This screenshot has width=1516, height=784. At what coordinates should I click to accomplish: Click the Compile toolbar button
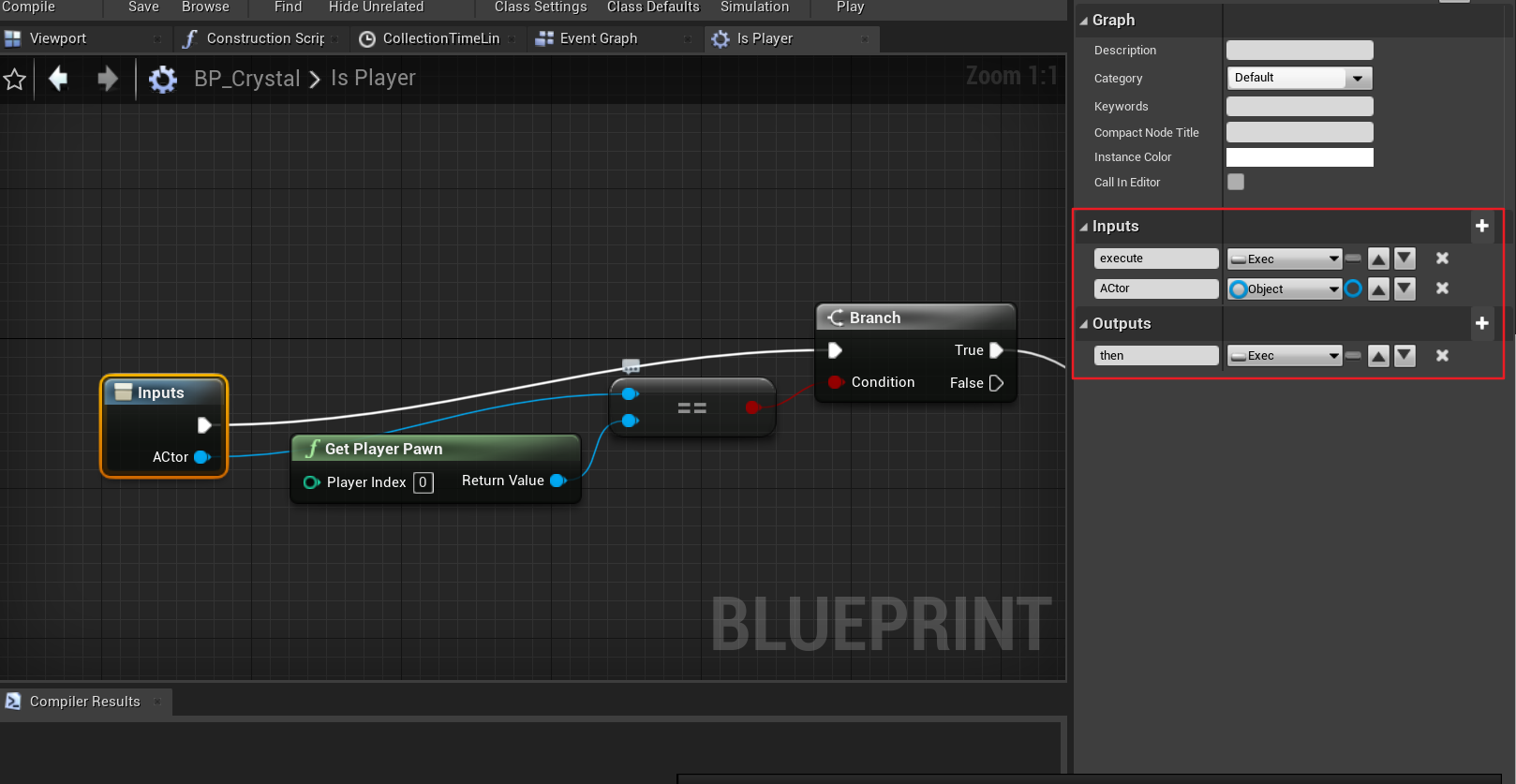pos(28,7)
